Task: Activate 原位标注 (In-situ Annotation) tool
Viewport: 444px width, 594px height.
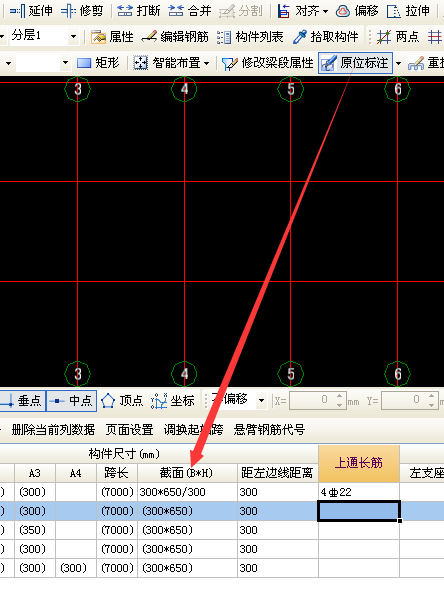Action: tap(355, 63)
